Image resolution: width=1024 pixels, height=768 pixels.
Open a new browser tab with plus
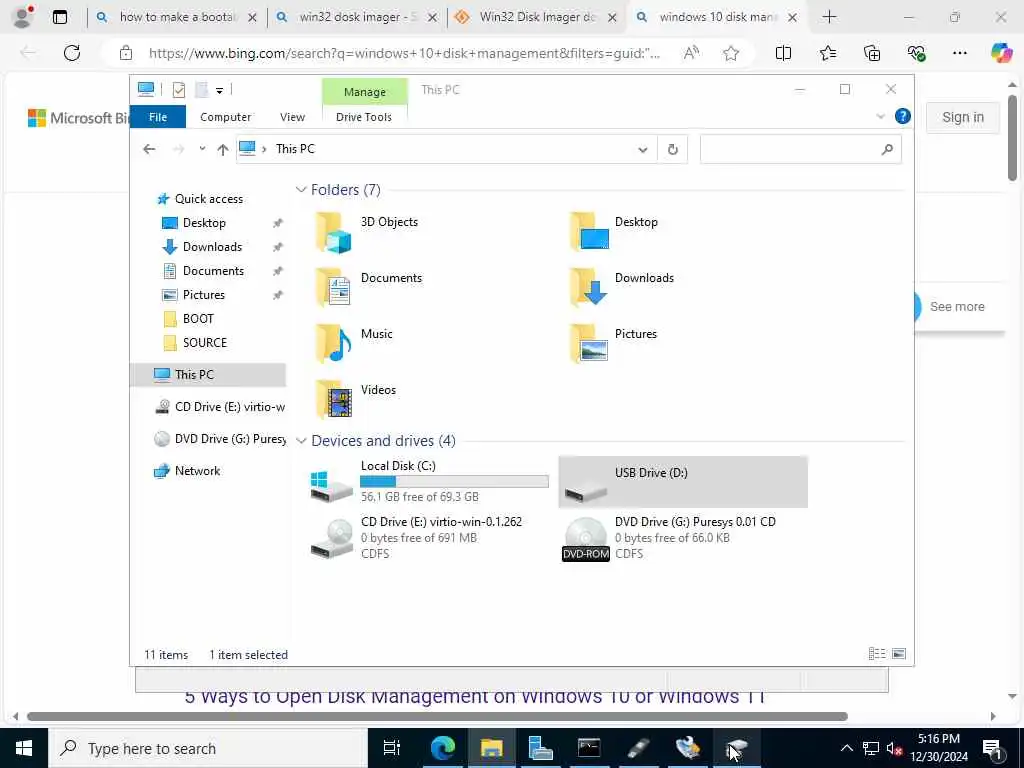pyautogui.click(x=829, y=17)
